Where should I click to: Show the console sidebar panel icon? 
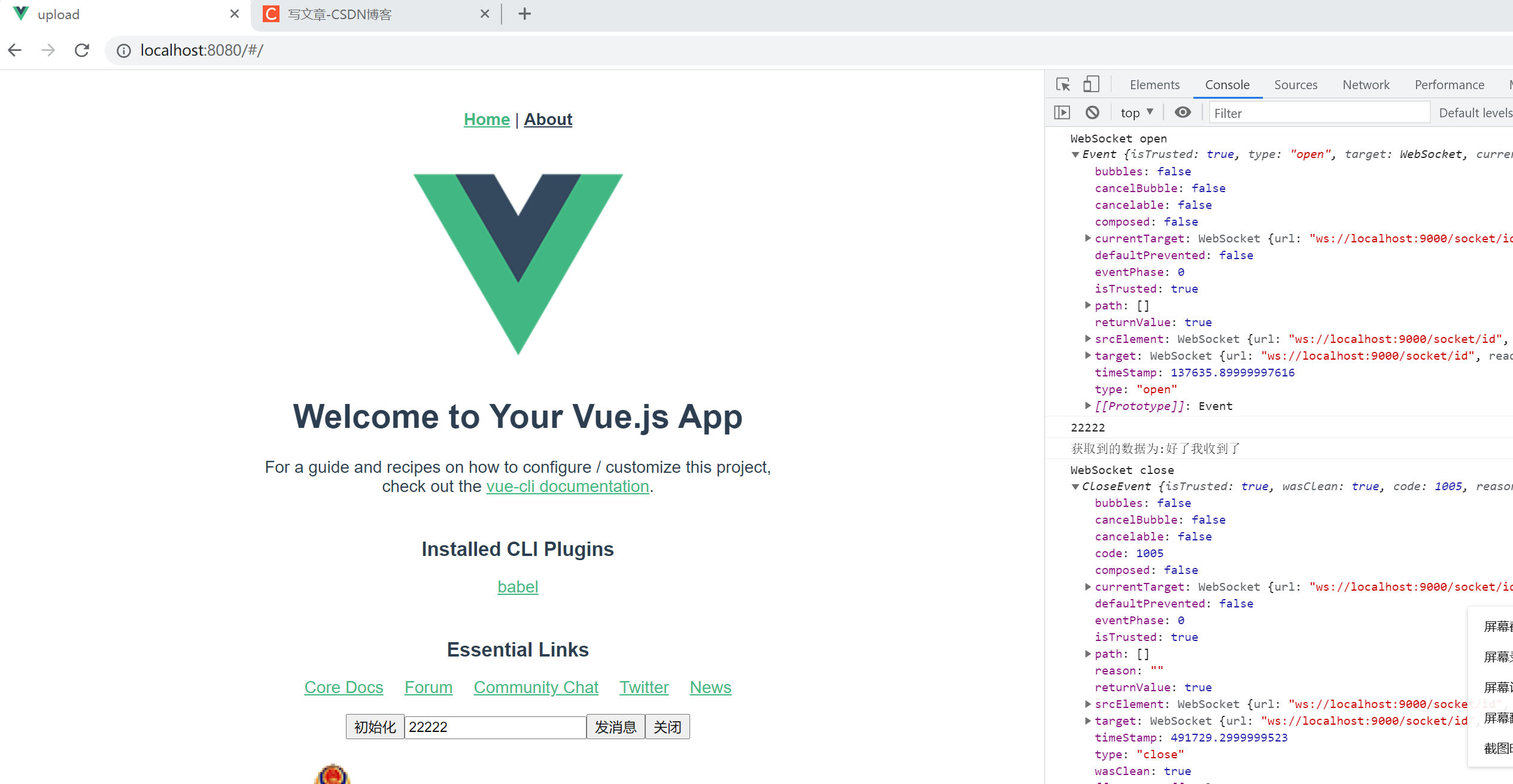pyautogui.click(x=1062, y=113)
